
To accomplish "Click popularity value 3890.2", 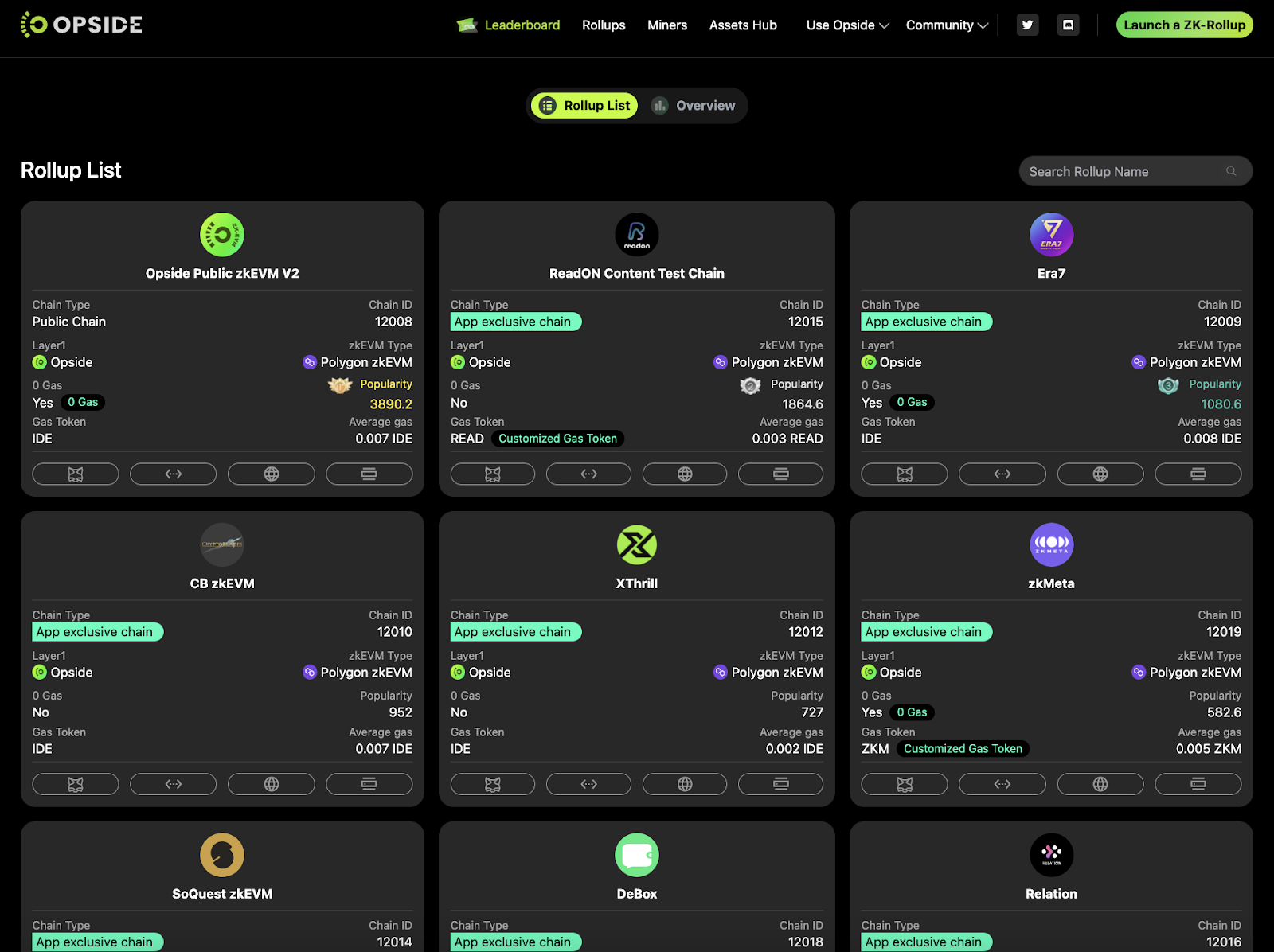I will pyautogui.click(x=391, y=404).
